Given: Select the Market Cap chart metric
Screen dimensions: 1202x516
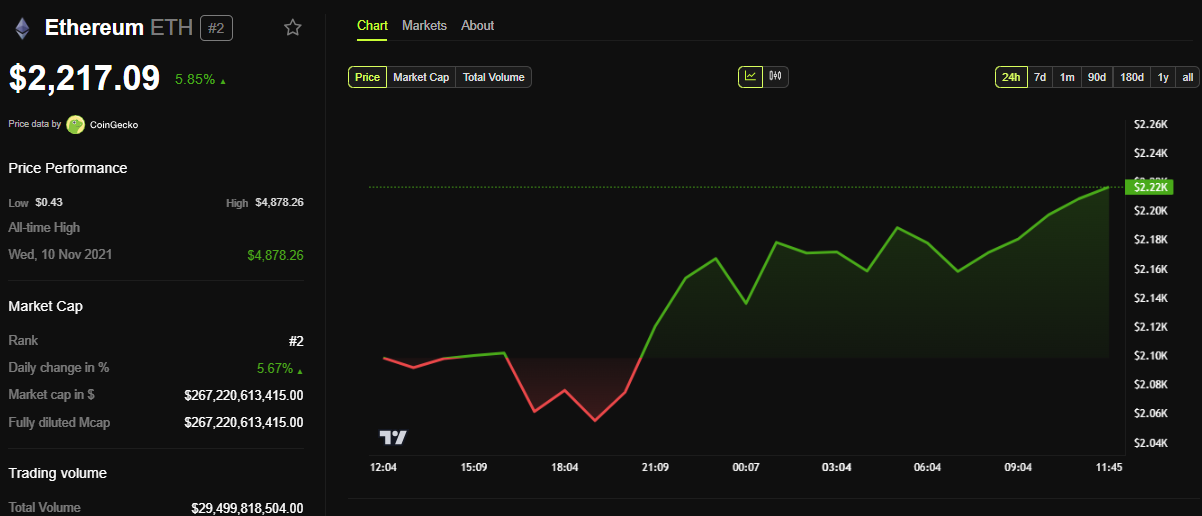Looking at the screenshot, I should (421, 77).
